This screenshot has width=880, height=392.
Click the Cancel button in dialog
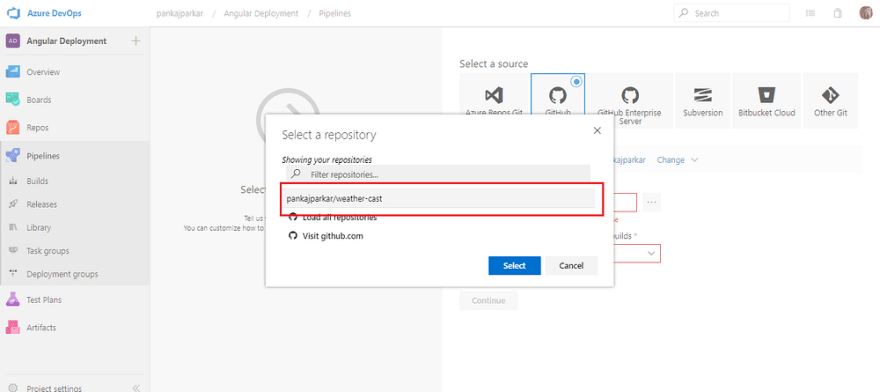coord(571,266)
